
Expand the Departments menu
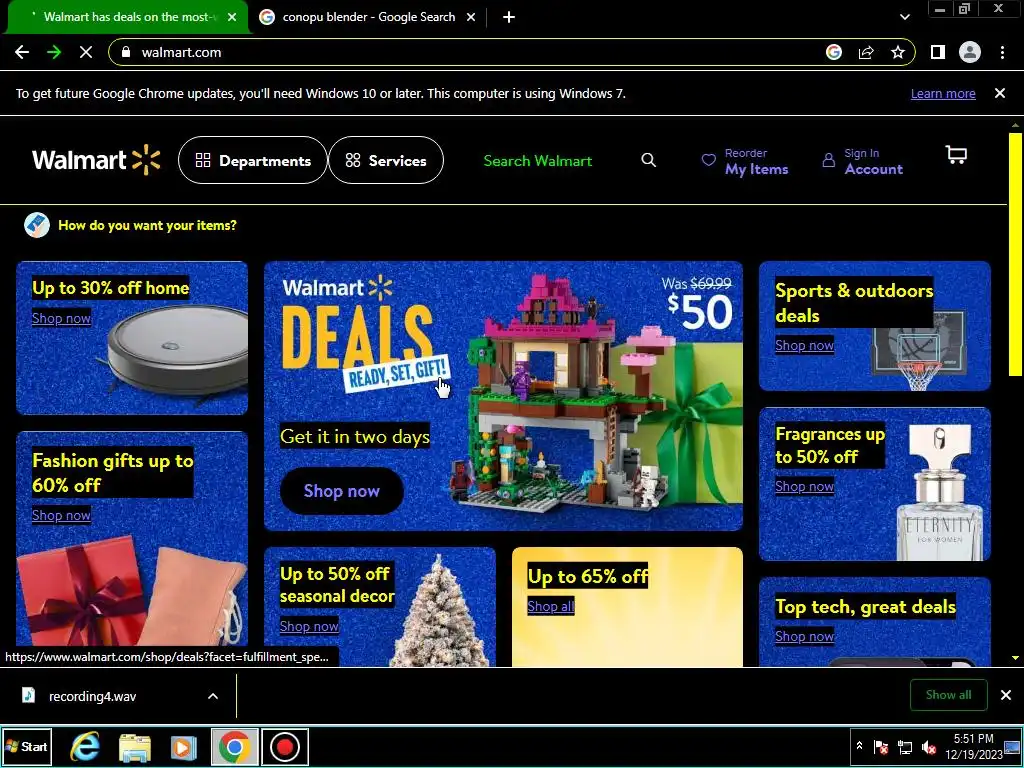[253, 160]
